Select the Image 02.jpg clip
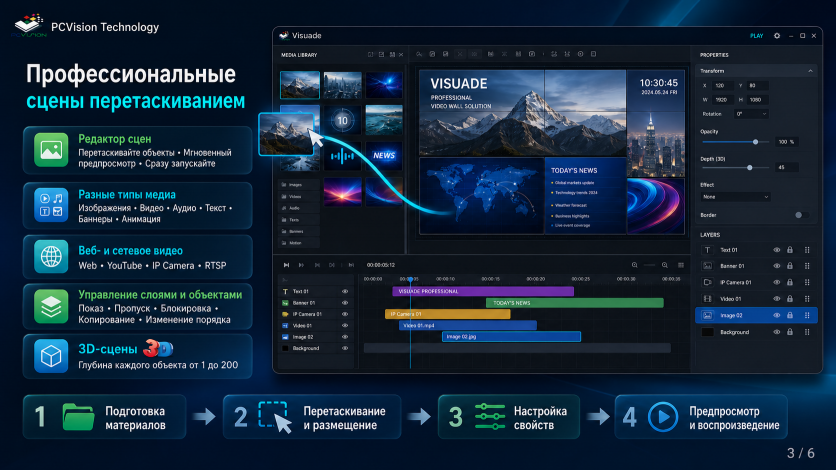836x470 pixels. (511, 337)
